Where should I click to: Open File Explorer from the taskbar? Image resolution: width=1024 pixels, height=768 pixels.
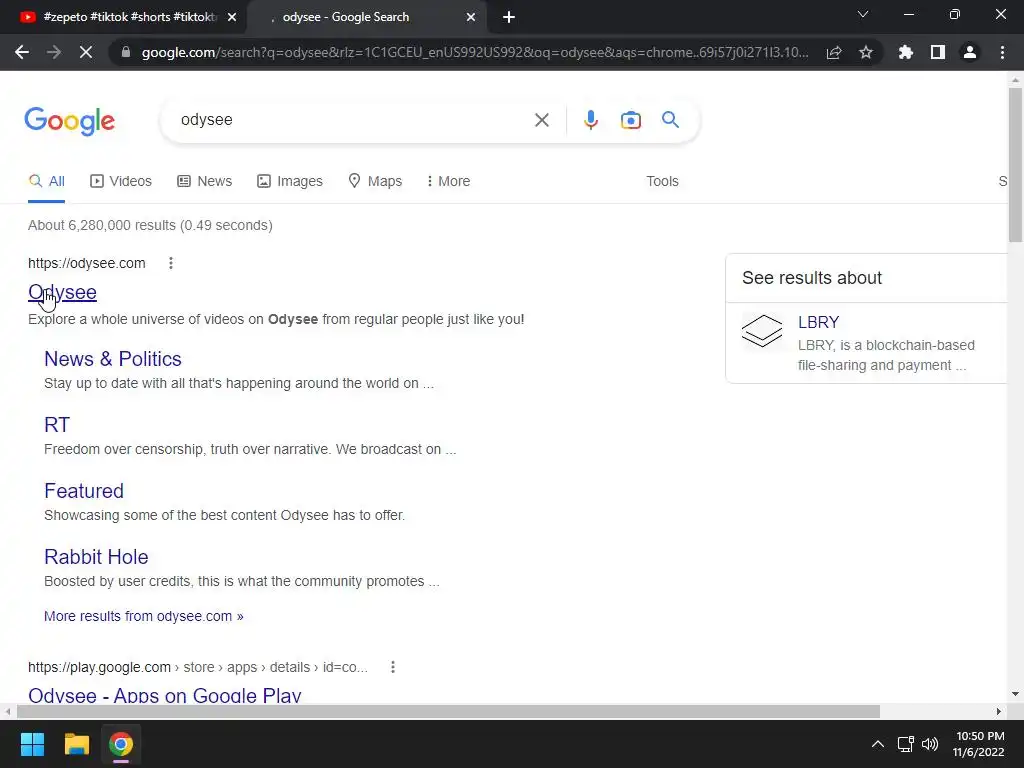(x=76, y=744)
